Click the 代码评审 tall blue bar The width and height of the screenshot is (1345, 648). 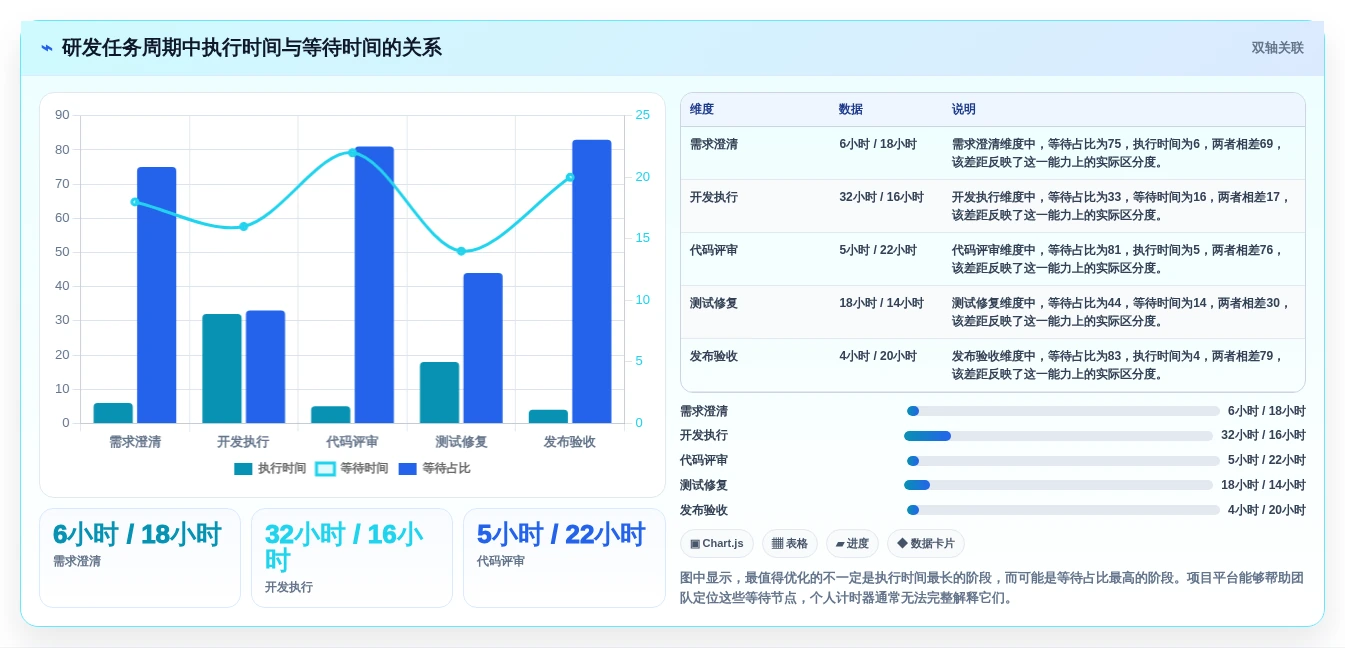[374, 285]
